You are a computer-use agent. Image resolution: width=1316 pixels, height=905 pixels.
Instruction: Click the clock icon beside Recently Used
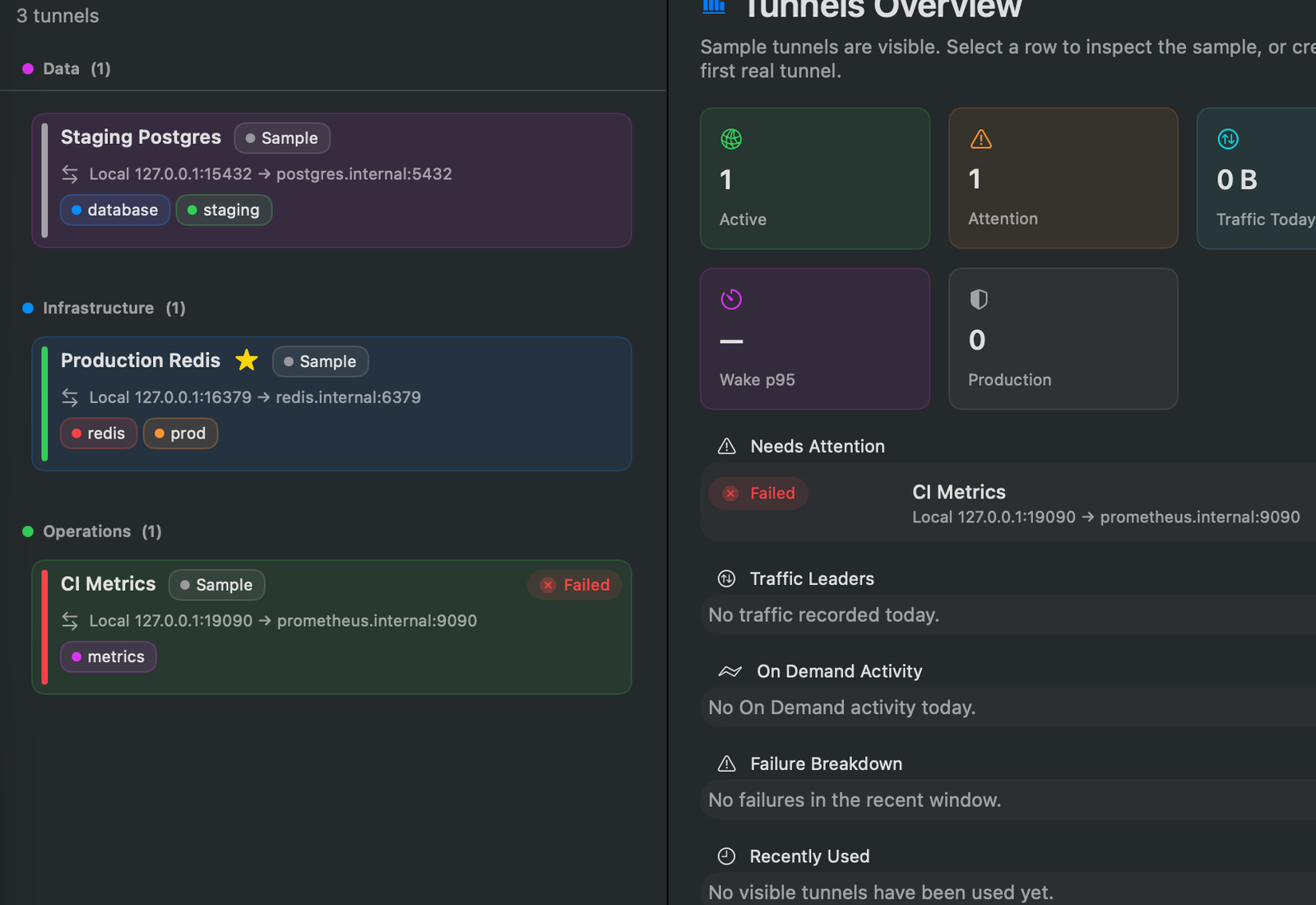coord(726,856)
